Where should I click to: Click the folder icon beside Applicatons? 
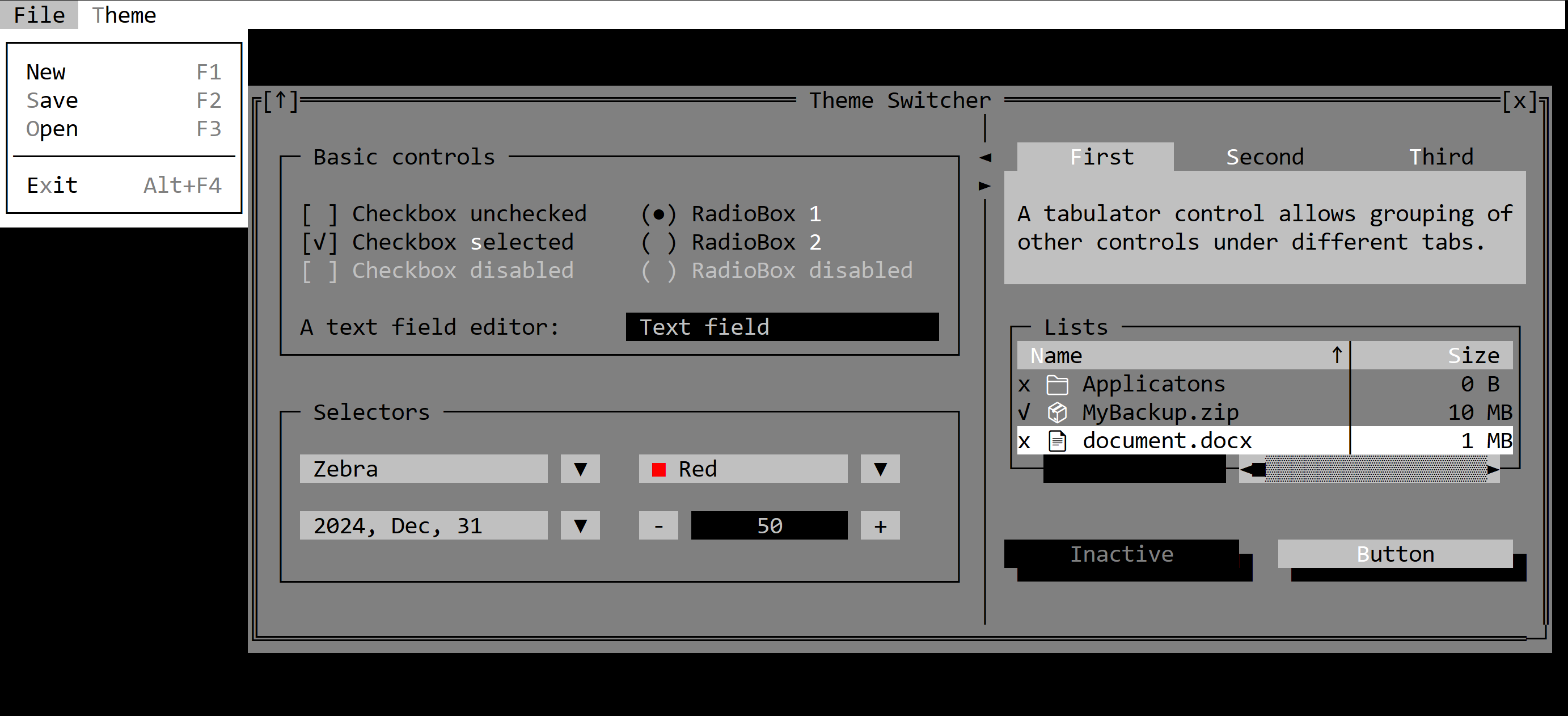coord(1057,384)
